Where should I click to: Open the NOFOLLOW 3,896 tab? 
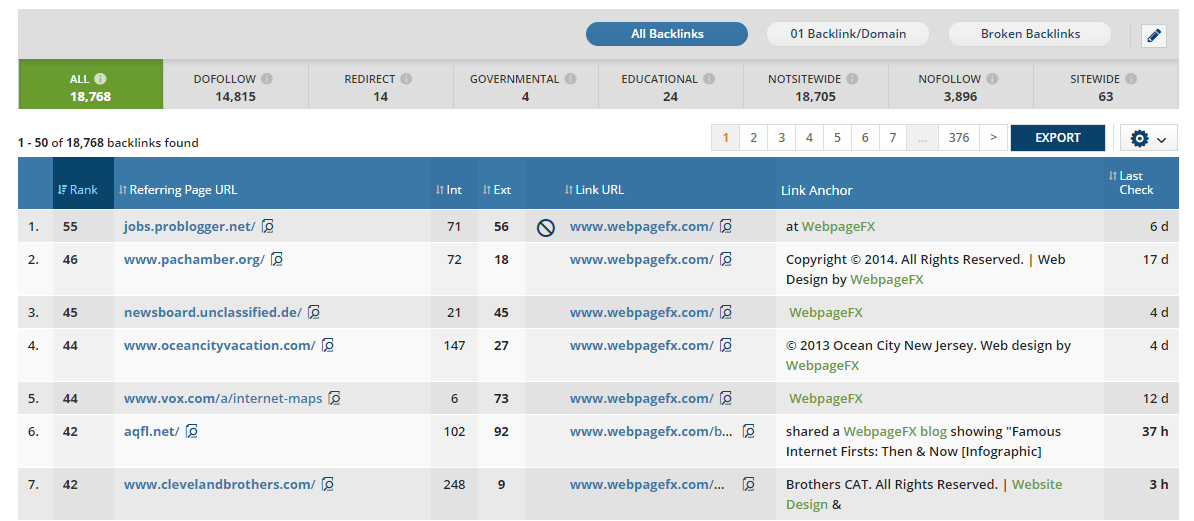click(x=960, y=87)
